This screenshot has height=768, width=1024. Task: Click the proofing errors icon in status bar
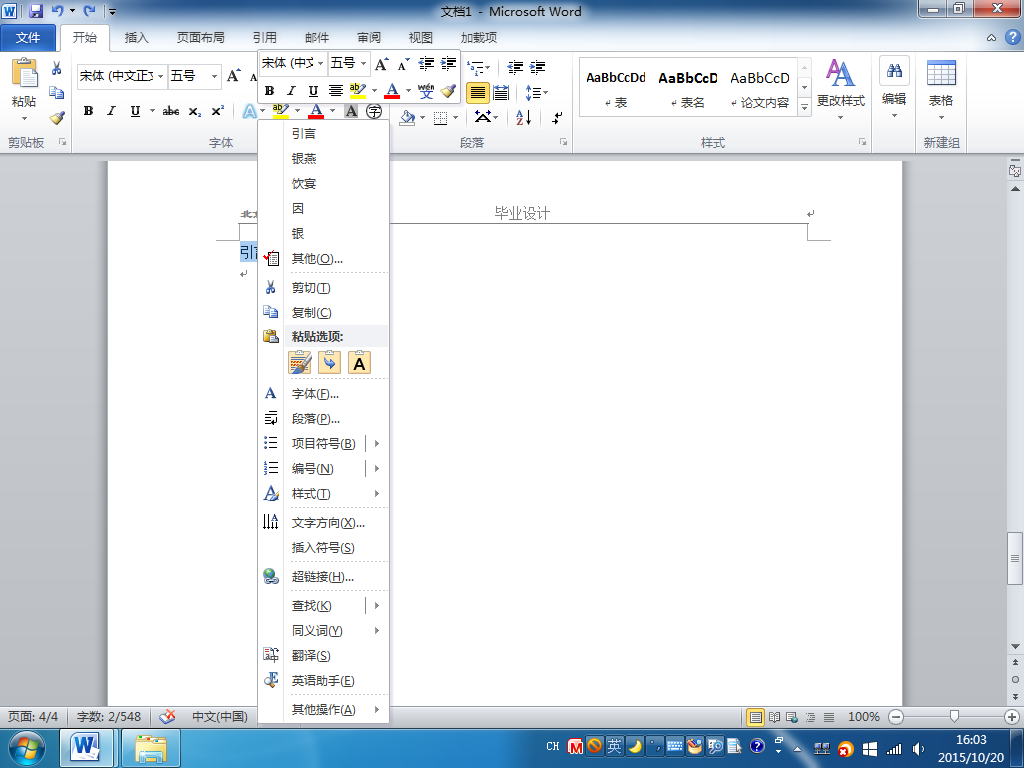pyautogui.click(x=167, y=716)
